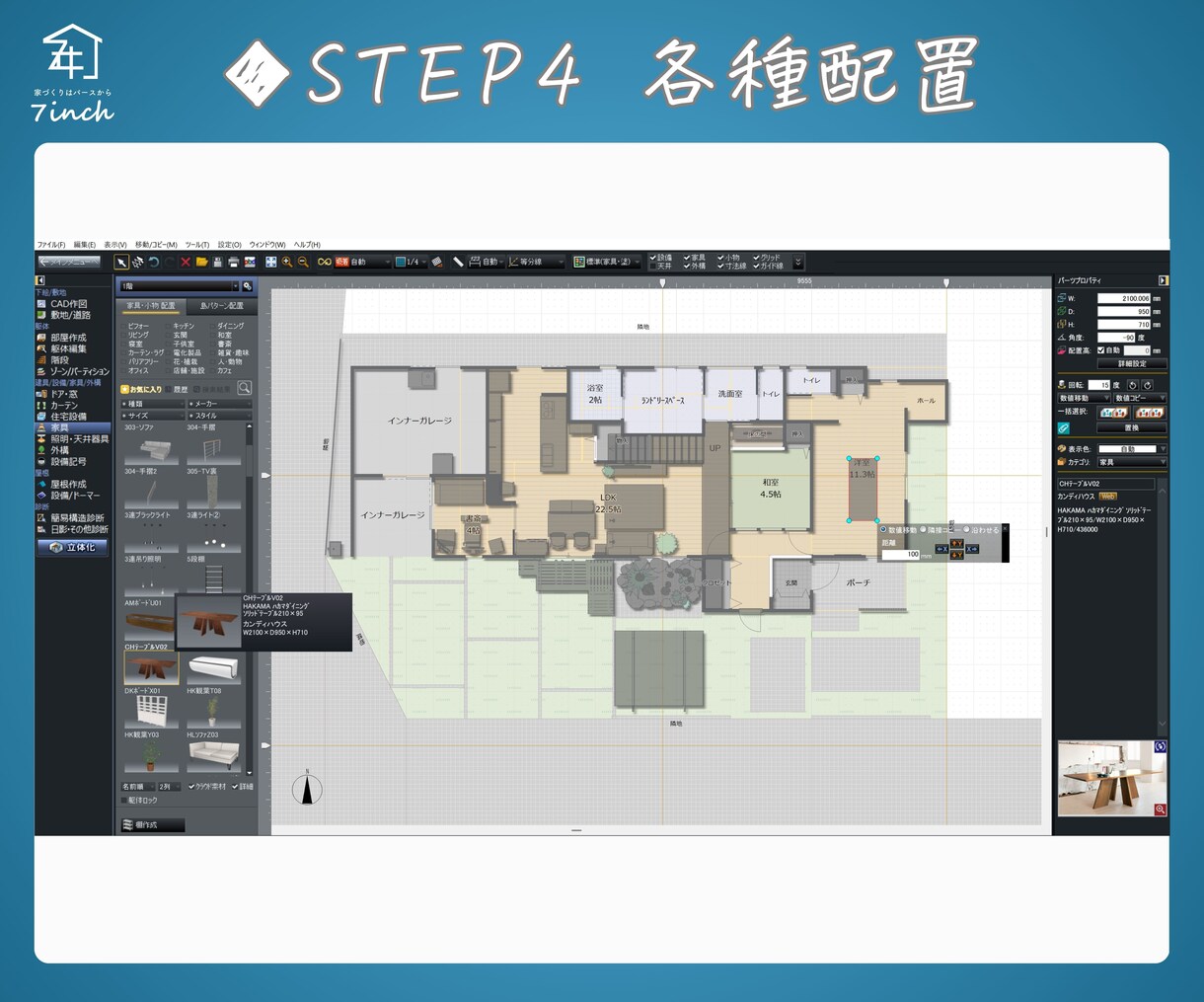Click the paperclip link icon

click(1064, 427)
